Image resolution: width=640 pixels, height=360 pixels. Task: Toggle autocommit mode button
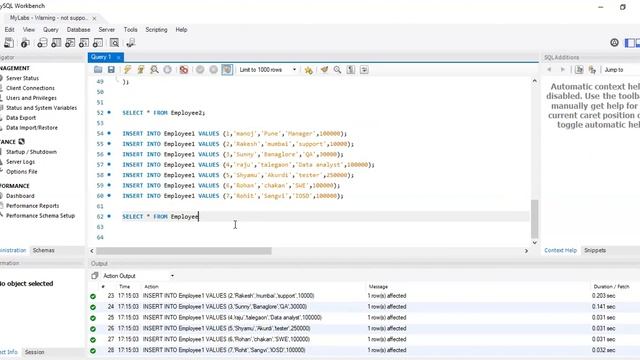(x=227, y=70)
